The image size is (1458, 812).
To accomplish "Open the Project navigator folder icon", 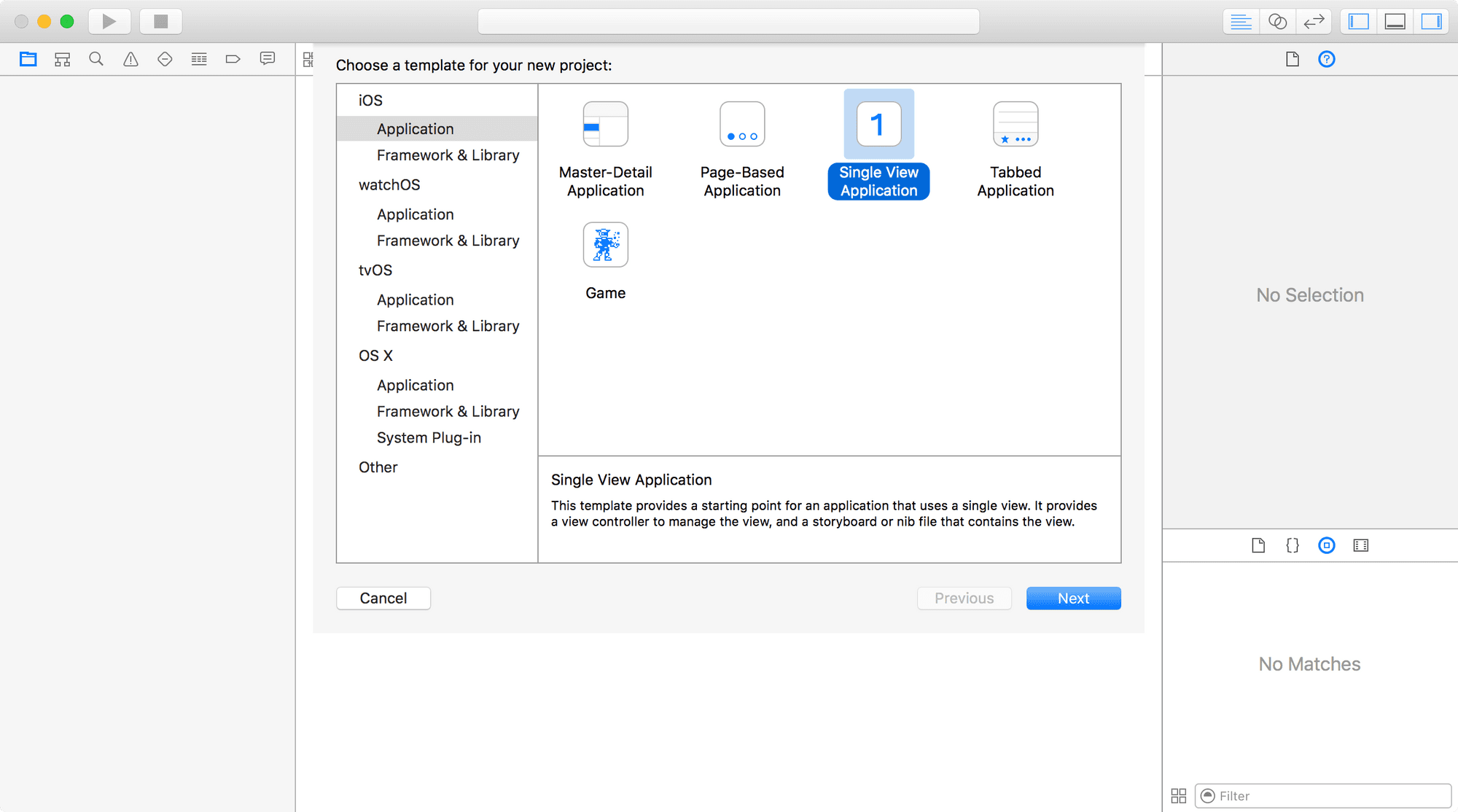I will coord(28,59).
